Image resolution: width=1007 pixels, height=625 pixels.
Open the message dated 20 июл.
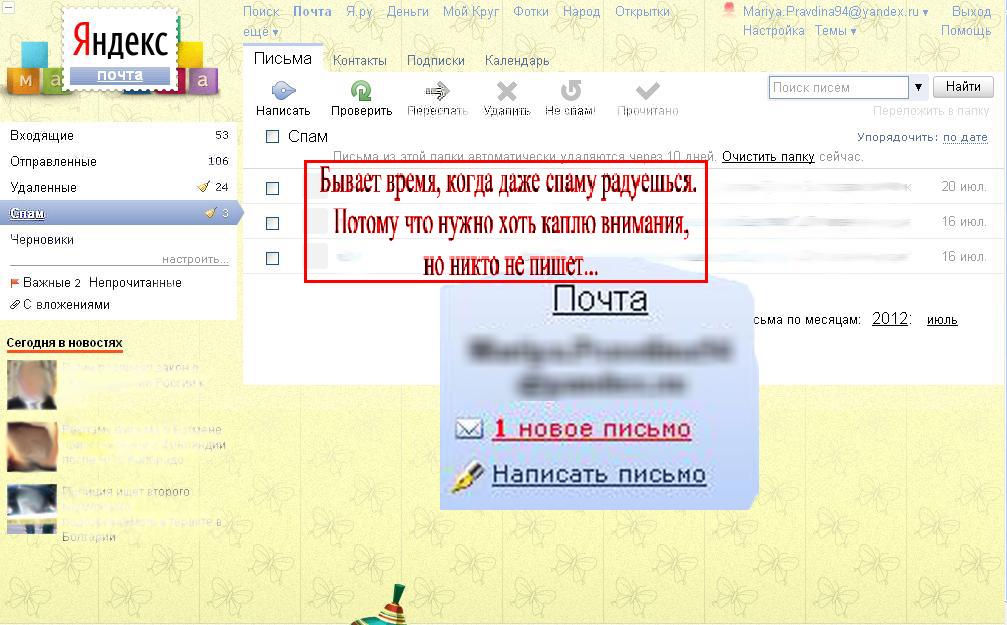click(x=625, y=188)
